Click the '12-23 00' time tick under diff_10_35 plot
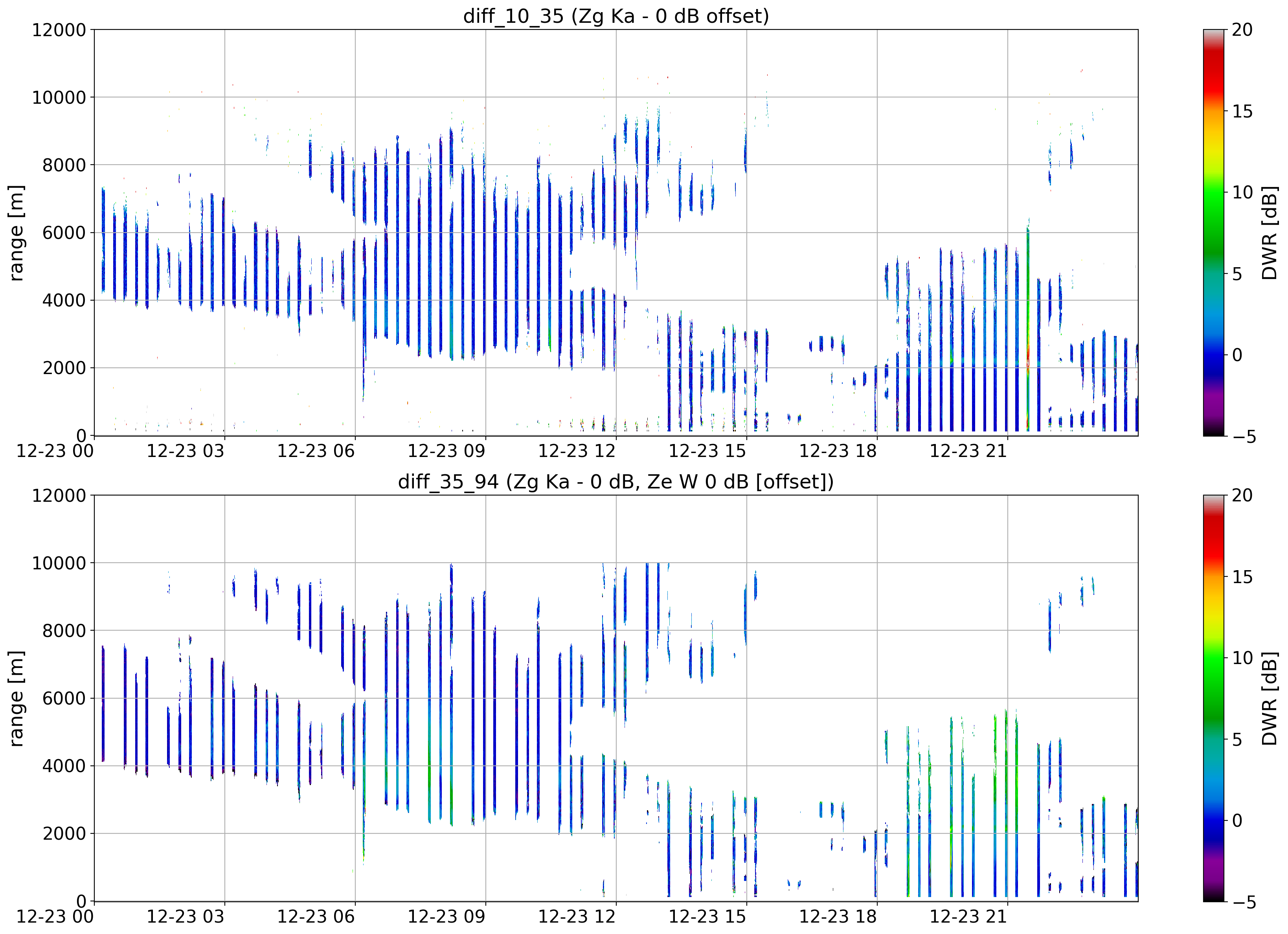 click(55, 451)
